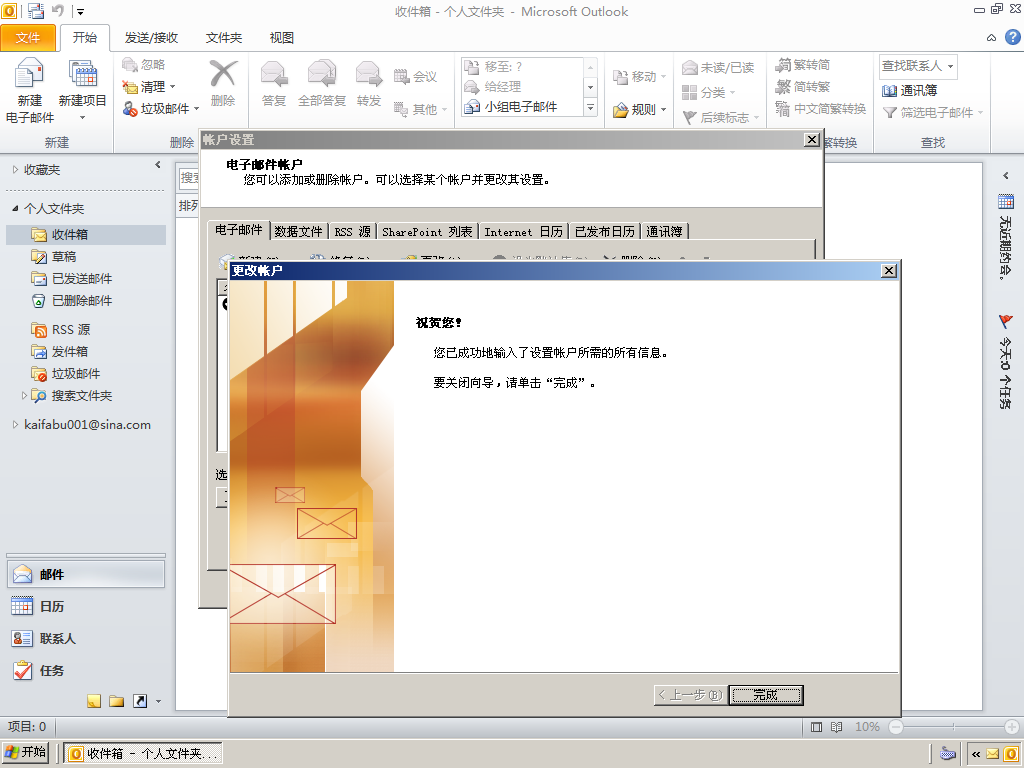1024x768 pixels.
Task: Open the Folder List icon in navigation pane
Action: click(116, 701)
